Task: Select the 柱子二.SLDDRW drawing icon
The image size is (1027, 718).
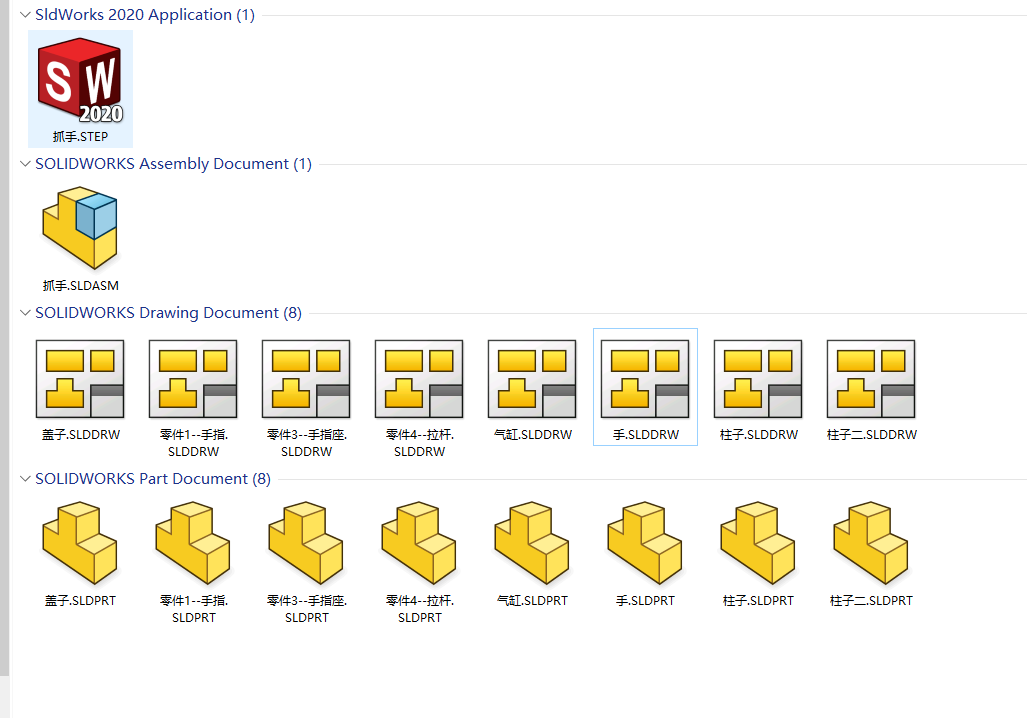Action: tap(871, 379)
